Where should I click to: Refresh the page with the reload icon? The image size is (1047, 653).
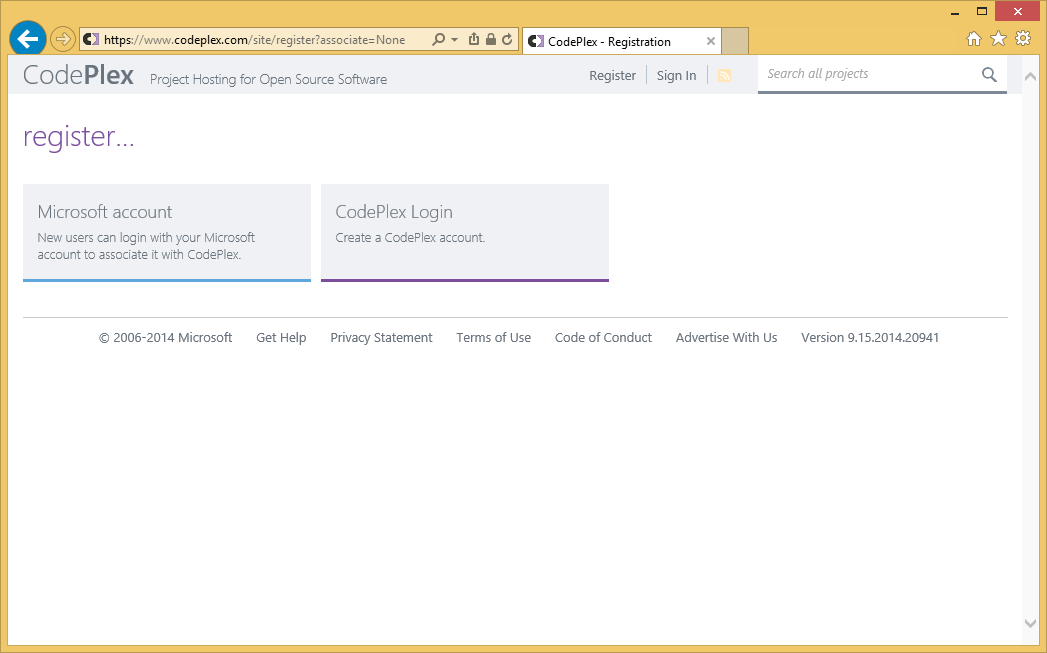pyautogui.click(x=507, y=39)
